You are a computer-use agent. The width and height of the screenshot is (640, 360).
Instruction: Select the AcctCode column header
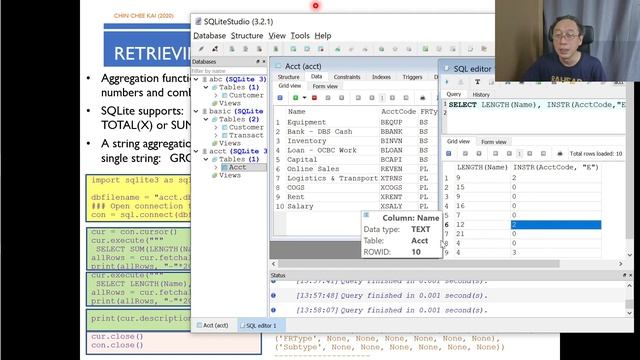398,111
